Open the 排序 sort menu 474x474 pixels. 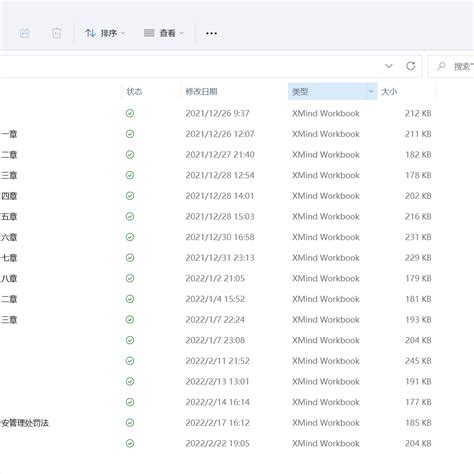[x=105, y=33]
